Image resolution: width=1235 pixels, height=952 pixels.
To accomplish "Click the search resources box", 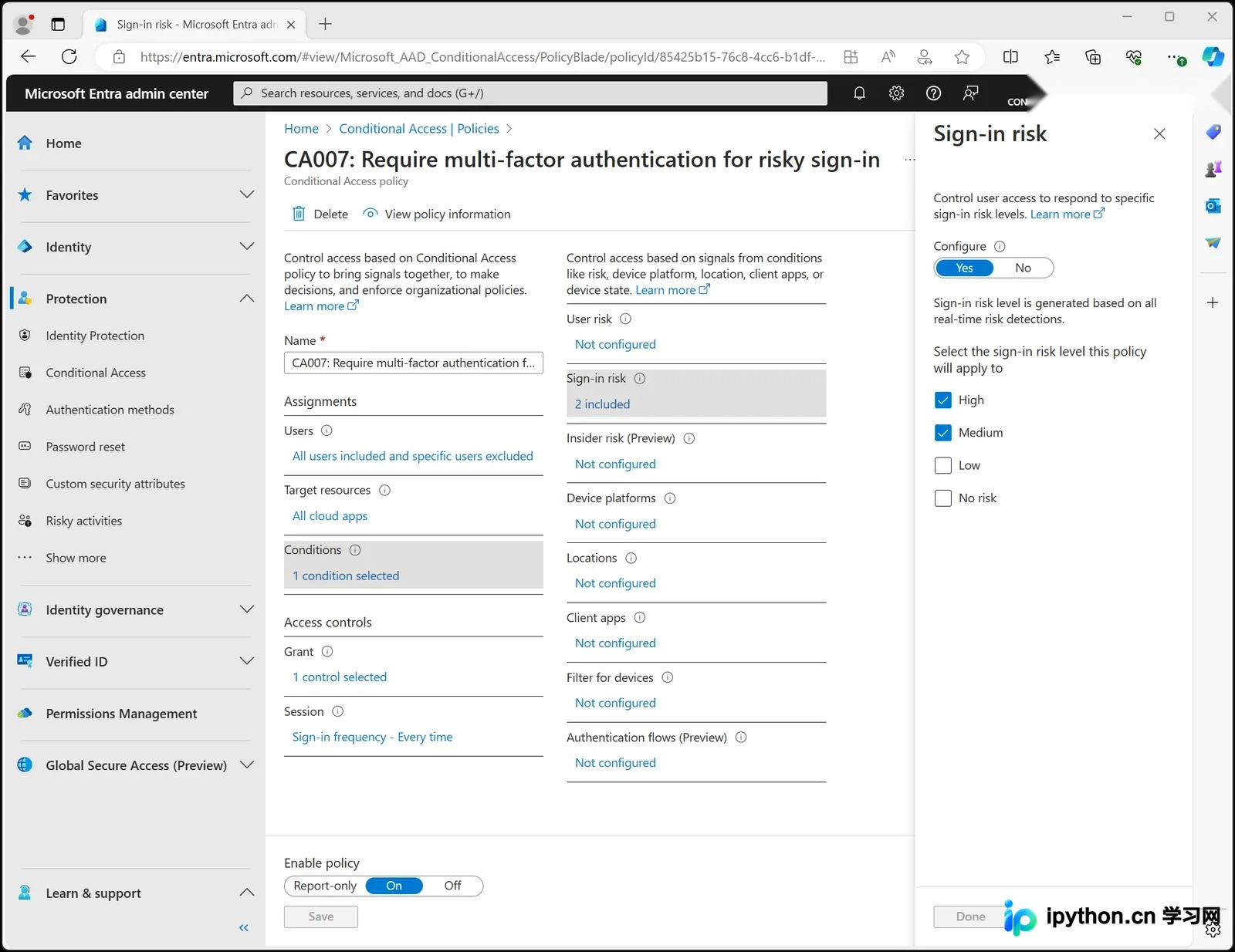I will tap(530, 93).
